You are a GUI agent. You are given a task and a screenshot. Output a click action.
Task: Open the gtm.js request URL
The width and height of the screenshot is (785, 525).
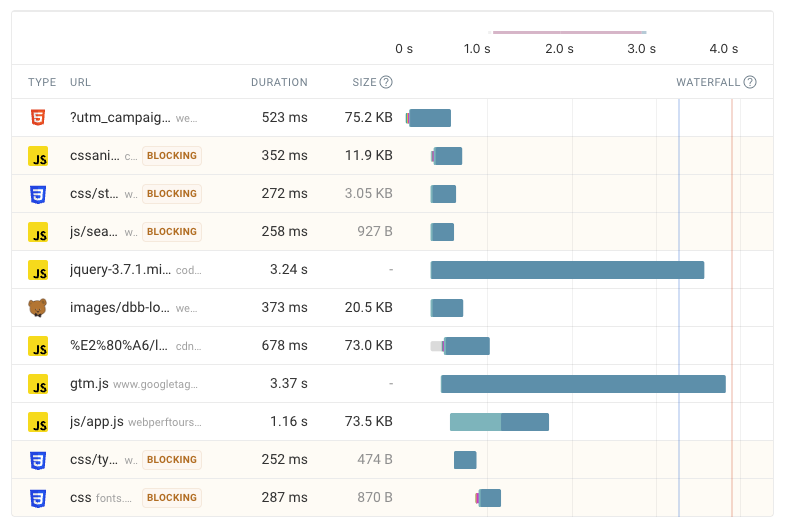coord(88,384)
